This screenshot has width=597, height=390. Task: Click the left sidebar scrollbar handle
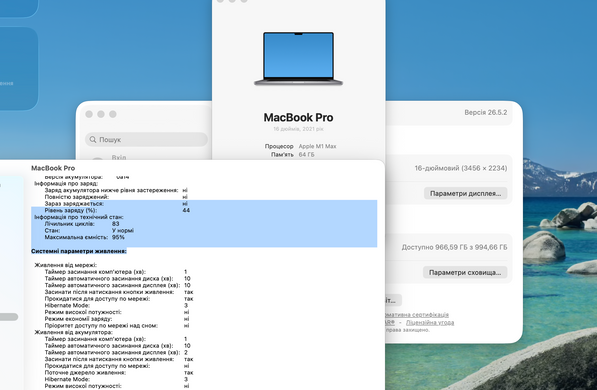click(x=8, y=317)
